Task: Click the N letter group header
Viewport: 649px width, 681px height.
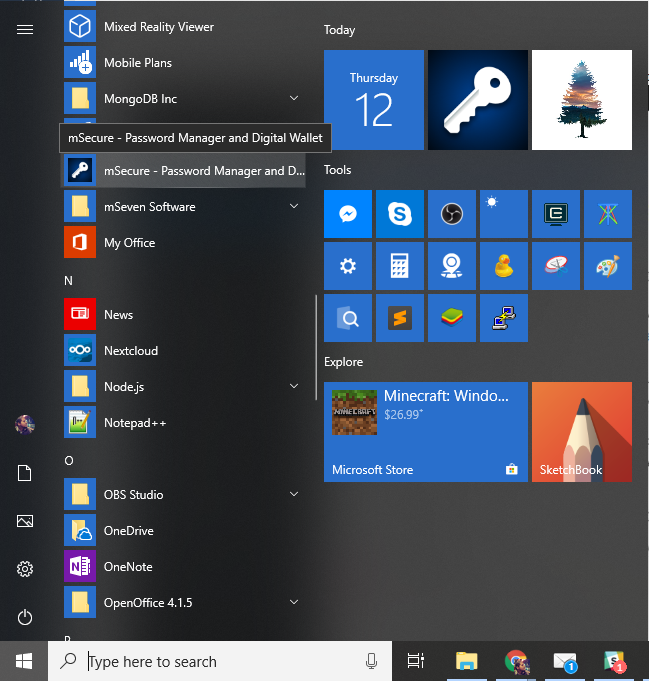Action: click(x=69, y=281)
